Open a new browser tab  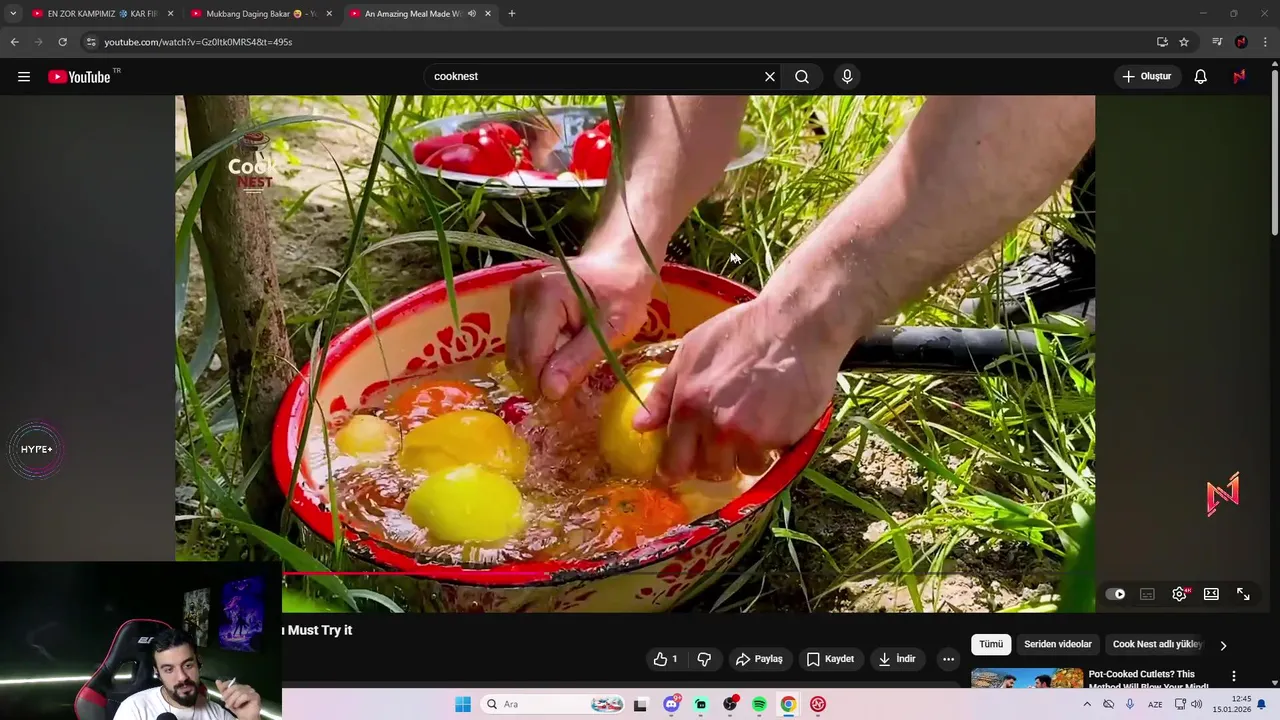512,14
